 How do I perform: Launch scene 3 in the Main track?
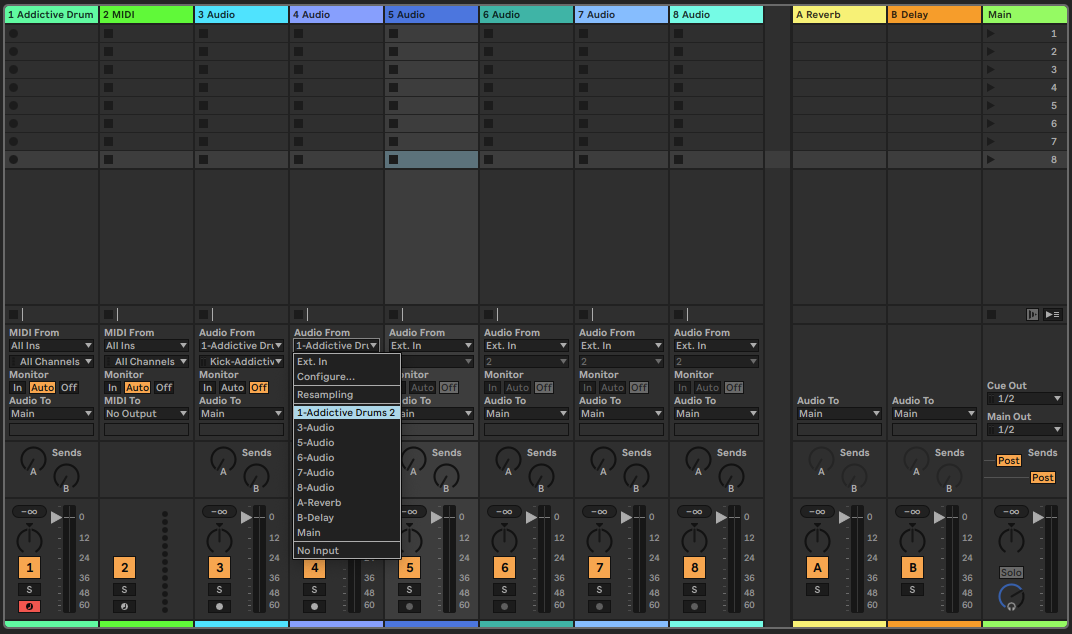pyautogui.click(x=991, y=69)
